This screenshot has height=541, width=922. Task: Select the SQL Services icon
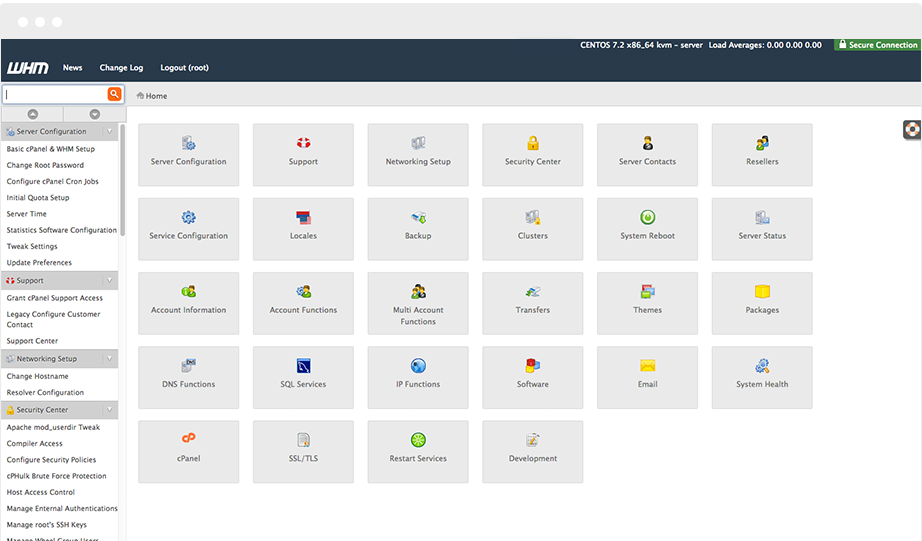tap(303, 366)
